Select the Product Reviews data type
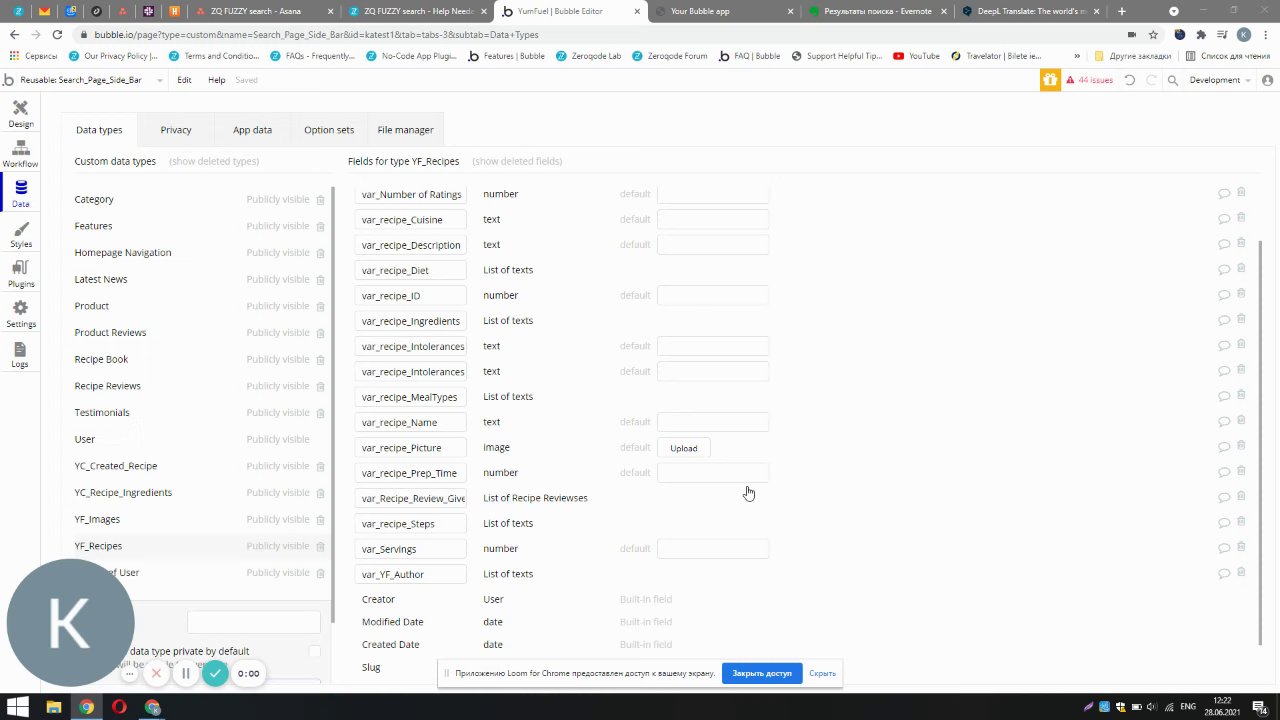The image size is (1280, 720). (110, 333)
